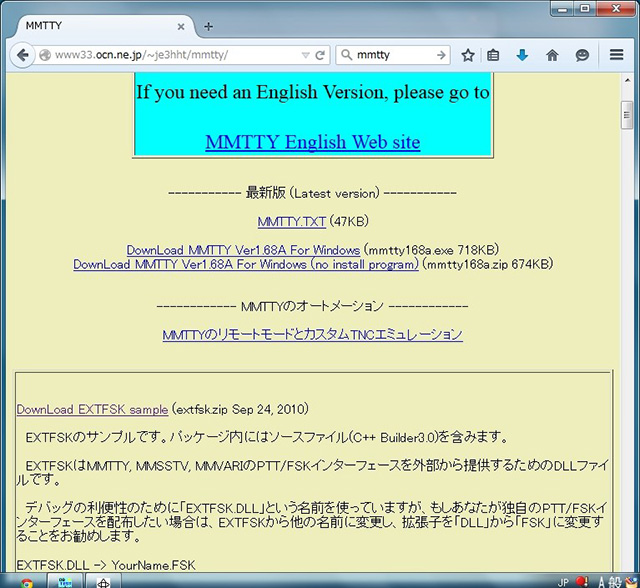This screenshot has height=588, width=640.
Task: Open Chrome from the taskbar
Action: pyautogui.click(x=27, y=583)
